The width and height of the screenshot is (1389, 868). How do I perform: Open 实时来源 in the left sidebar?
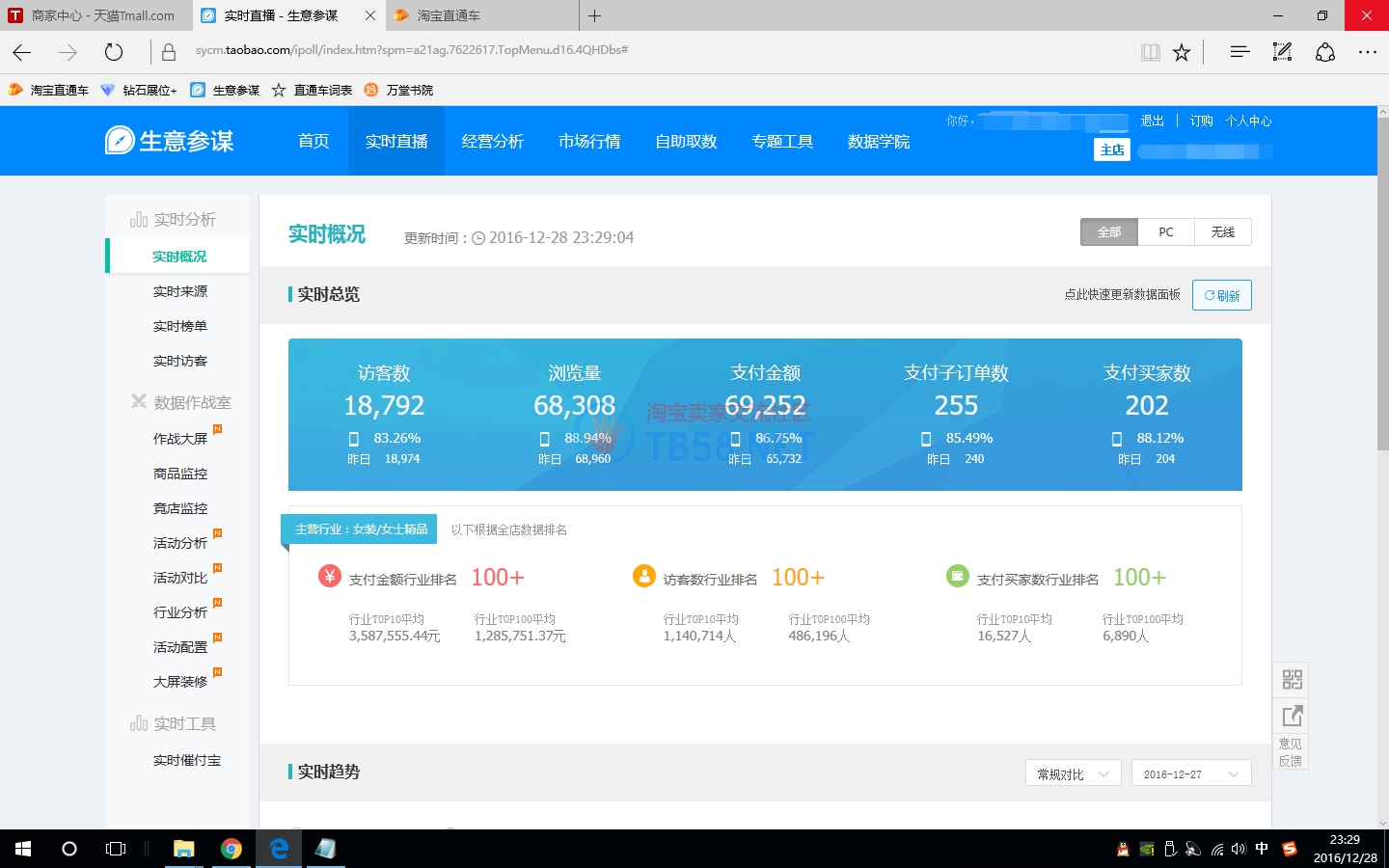(x=179, y=291)
